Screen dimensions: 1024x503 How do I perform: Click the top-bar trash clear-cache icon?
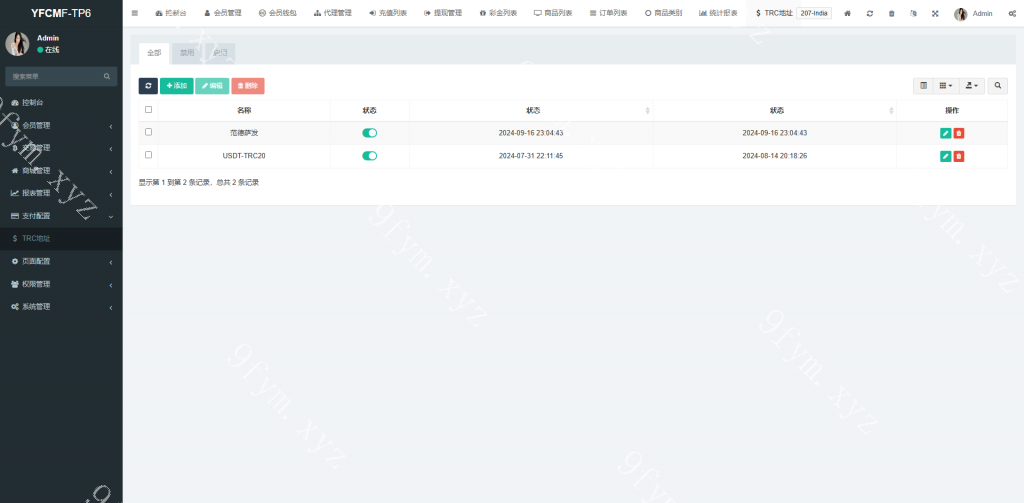891,13
